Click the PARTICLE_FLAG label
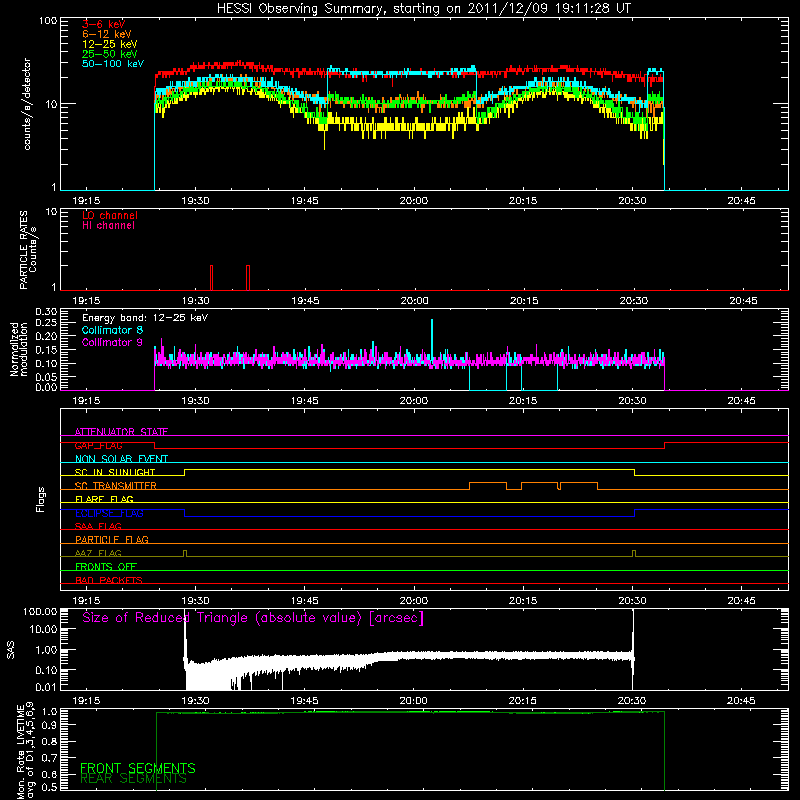The width and height of the screenshot is (800, 800). click(112, 540)
